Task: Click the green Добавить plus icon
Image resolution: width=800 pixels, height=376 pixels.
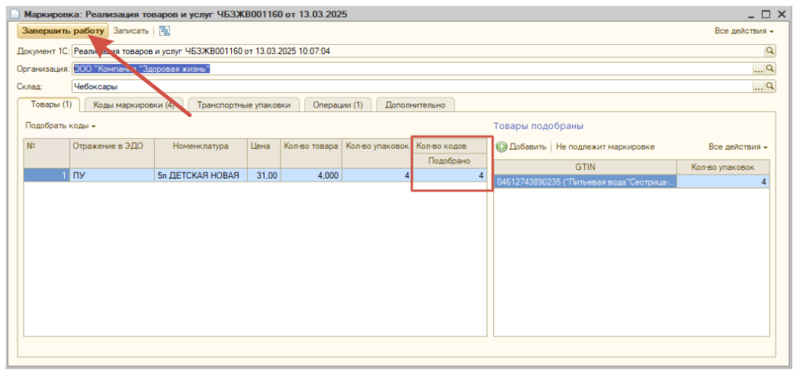Action: [502, 147]
